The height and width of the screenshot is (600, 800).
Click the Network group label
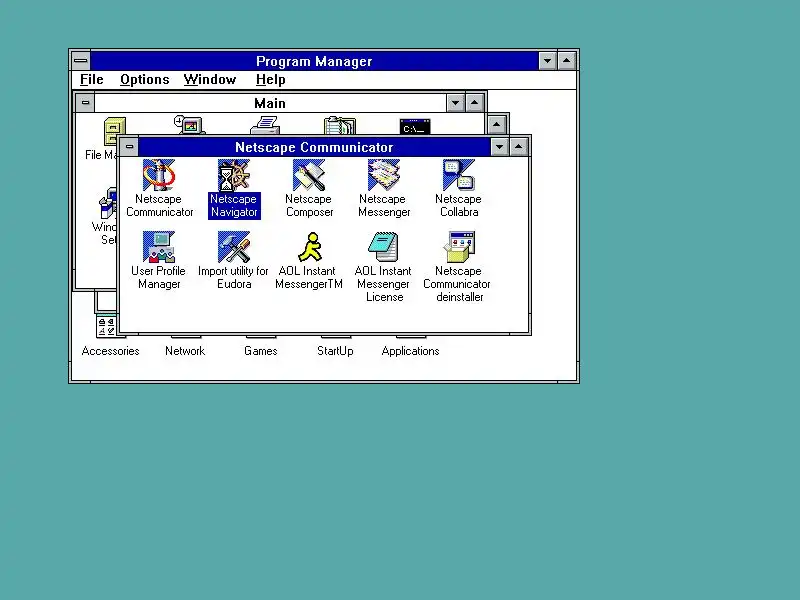(185, 351)
